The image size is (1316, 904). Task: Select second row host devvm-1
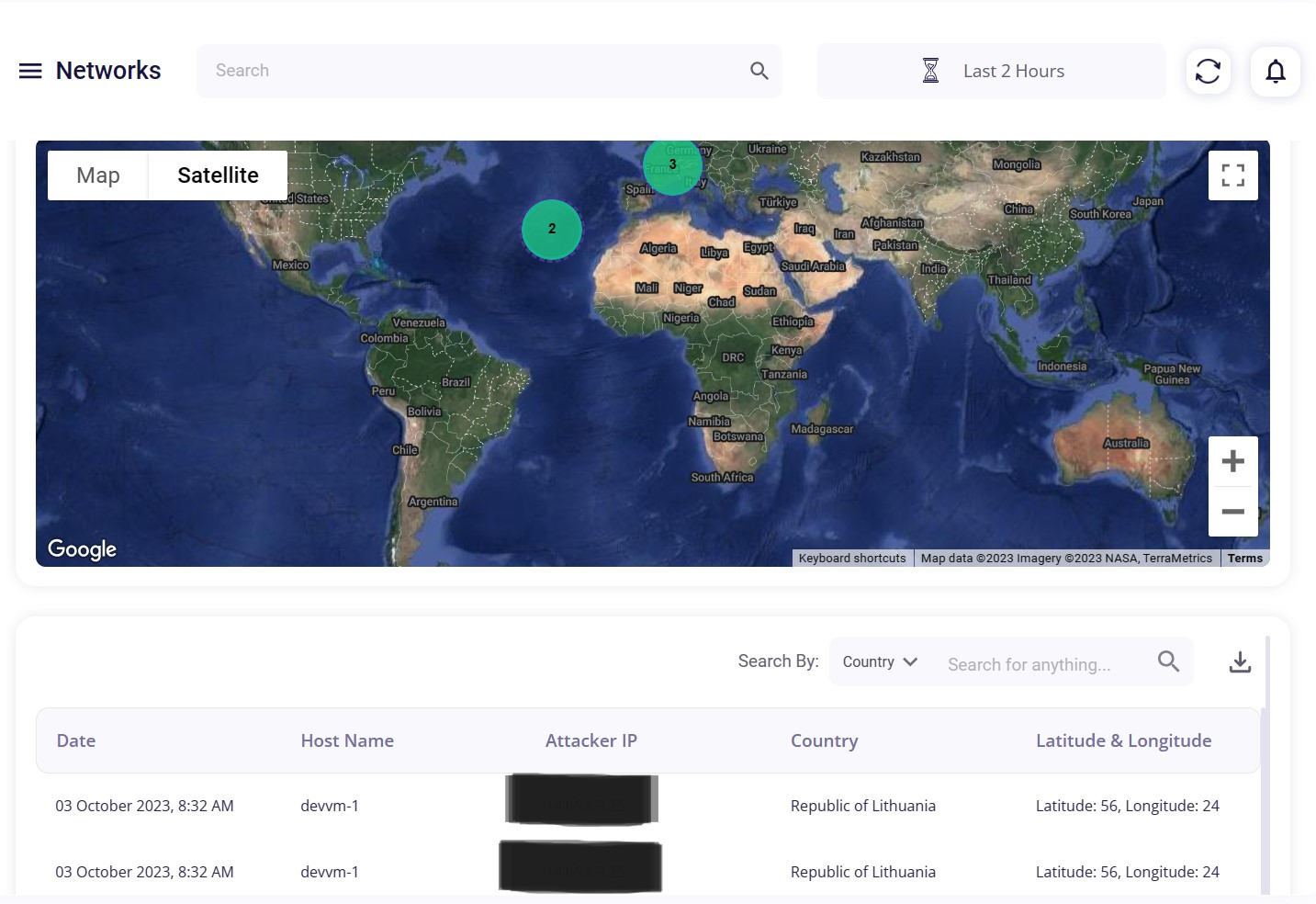click(x=330, y=872)
